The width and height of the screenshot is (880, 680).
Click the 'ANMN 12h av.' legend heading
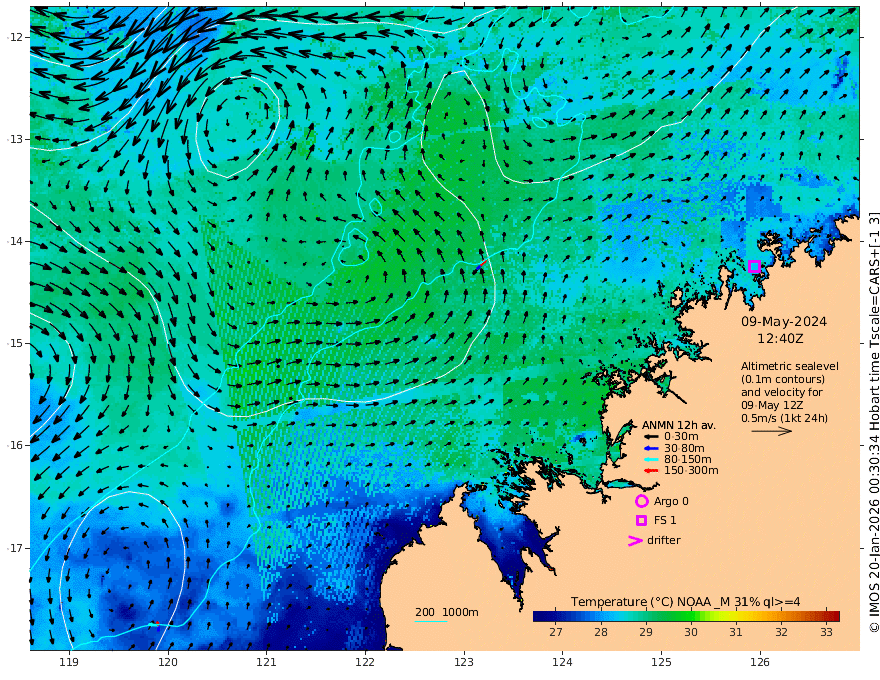coord(679,425)
